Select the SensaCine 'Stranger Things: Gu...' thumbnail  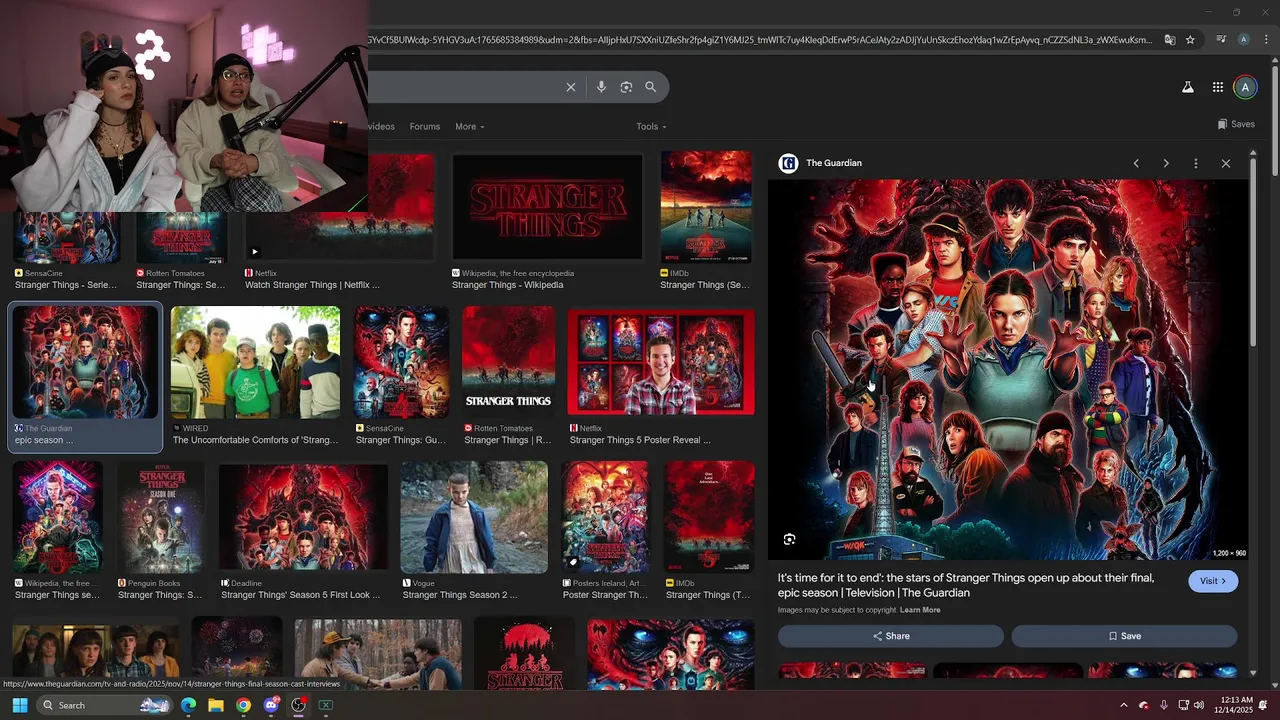point(401,362)
